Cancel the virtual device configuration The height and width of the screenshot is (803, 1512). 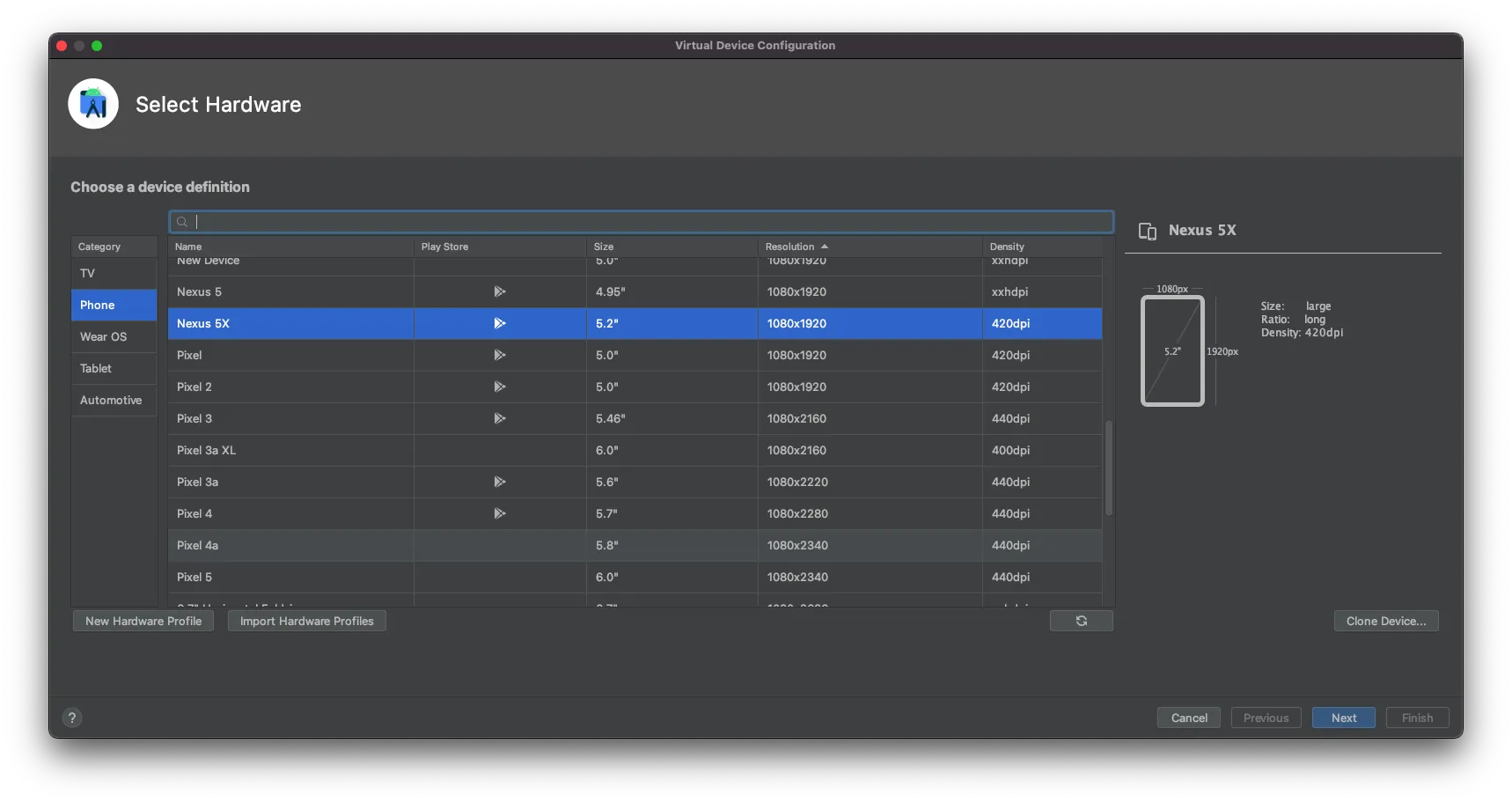1189,718
